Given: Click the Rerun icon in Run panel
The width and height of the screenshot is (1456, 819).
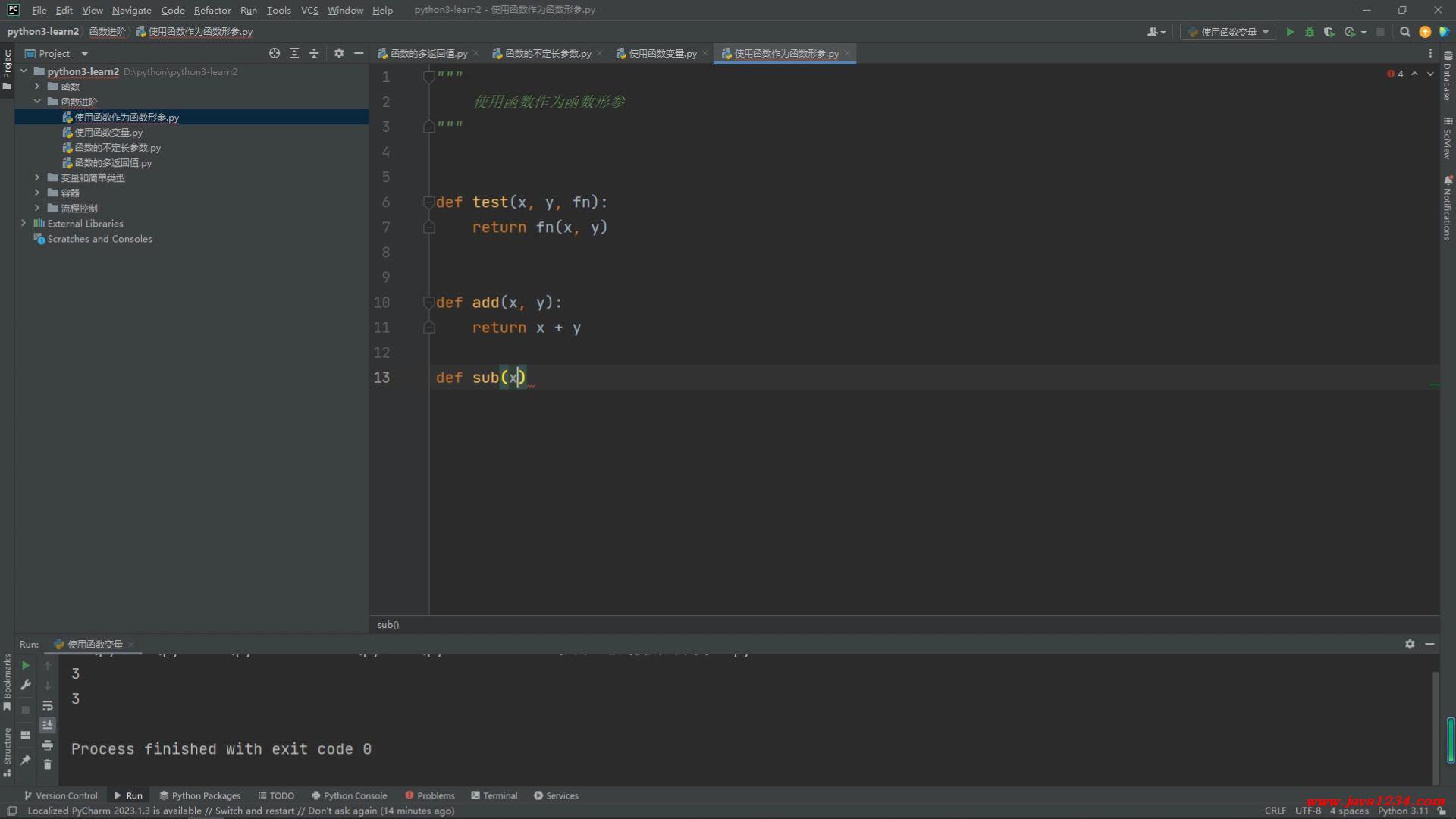Looking at the screenshot, I should point(26,666).
